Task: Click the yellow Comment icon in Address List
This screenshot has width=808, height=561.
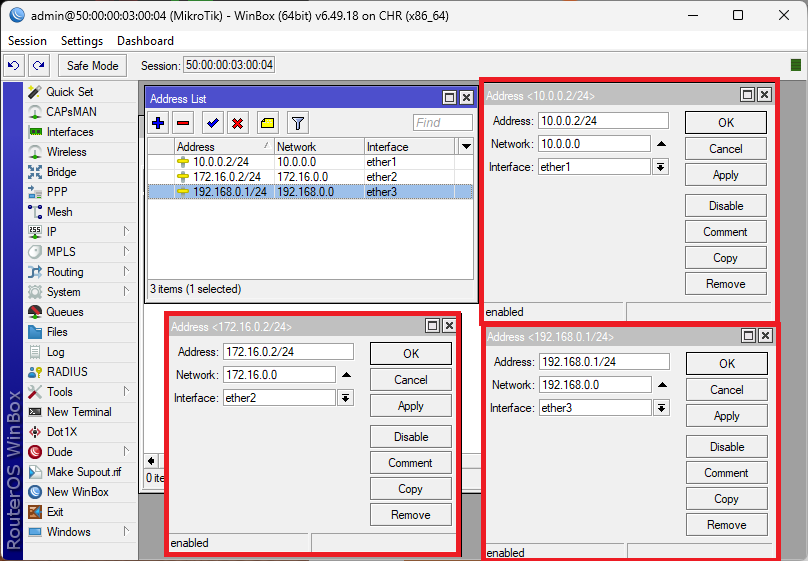Action: 267,123
